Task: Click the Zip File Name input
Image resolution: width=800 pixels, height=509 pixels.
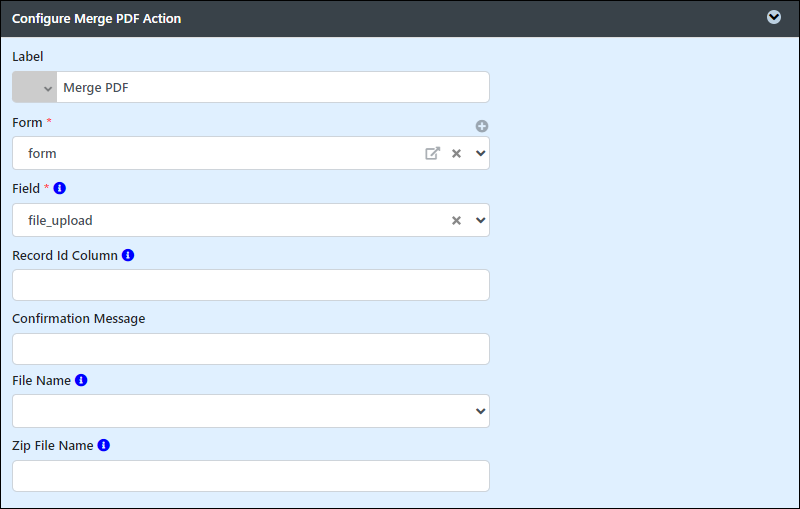Action: 251,476
